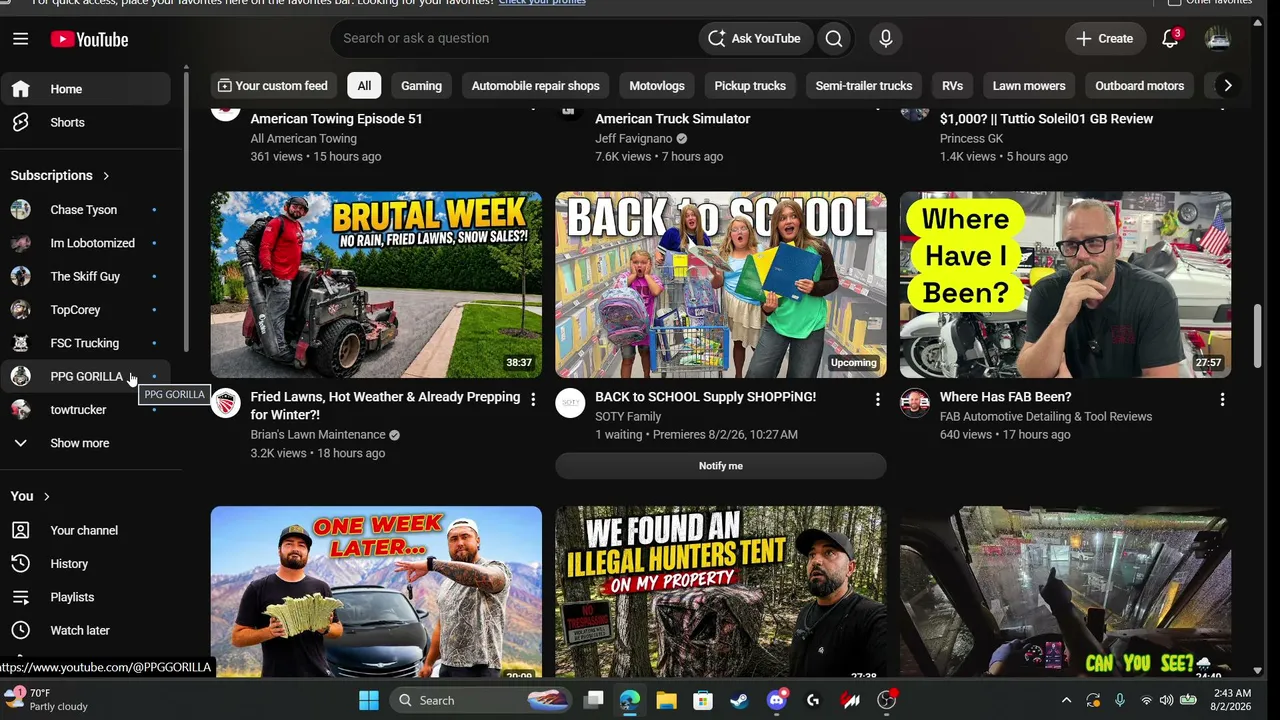This screenshot has width=1280, height=720.
Task: Open Brian's Lawn Maintenance channel avatar
Action: [x=226, y=403]
